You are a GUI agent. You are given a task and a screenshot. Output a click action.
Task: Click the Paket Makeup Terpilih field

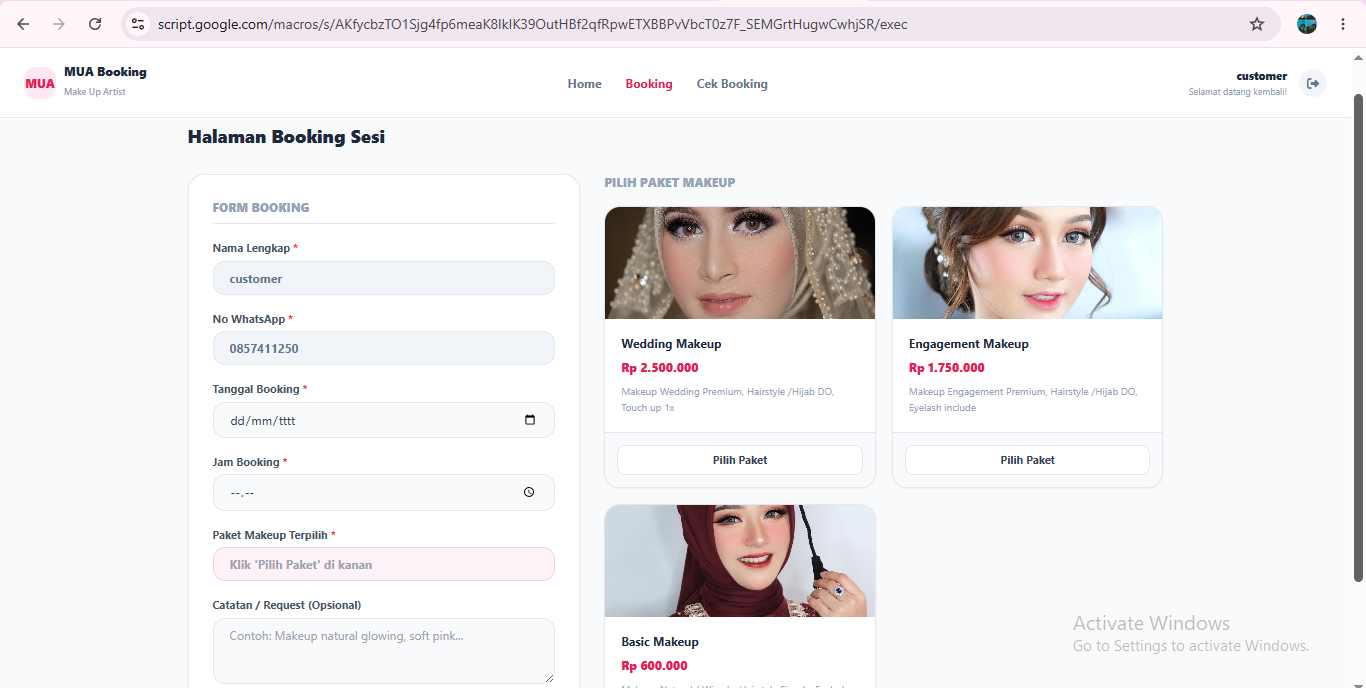coord(384,564)
